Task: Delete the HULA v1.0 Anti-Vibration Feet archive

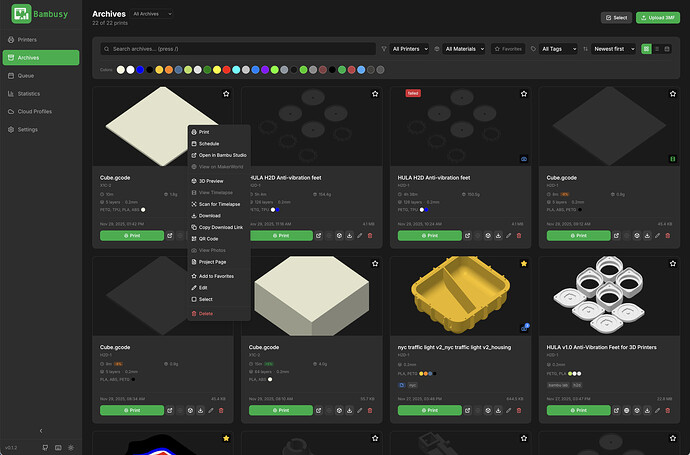Action: point(668,411)
